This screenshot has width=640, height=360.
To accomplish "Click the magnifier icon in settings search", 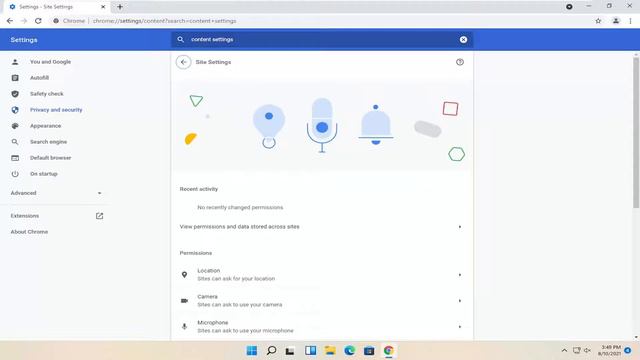I will [180, 40].
